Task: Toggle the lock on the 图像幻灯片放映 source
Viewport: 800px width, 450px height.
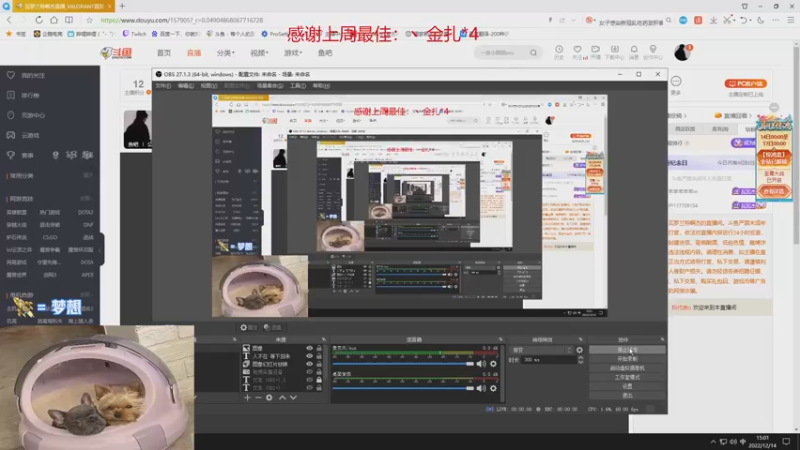Action: tap(319, 364)
